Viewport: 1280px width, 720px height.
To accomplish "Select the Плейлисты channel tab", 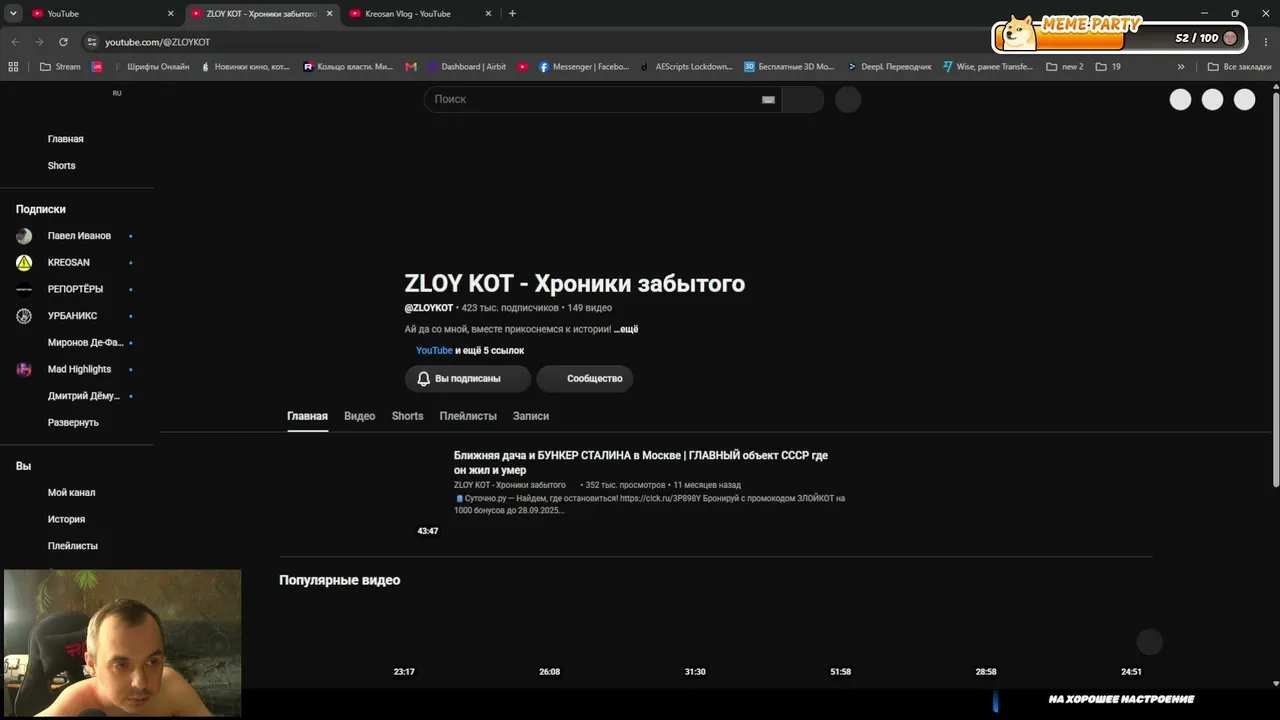I will [468, 416].
